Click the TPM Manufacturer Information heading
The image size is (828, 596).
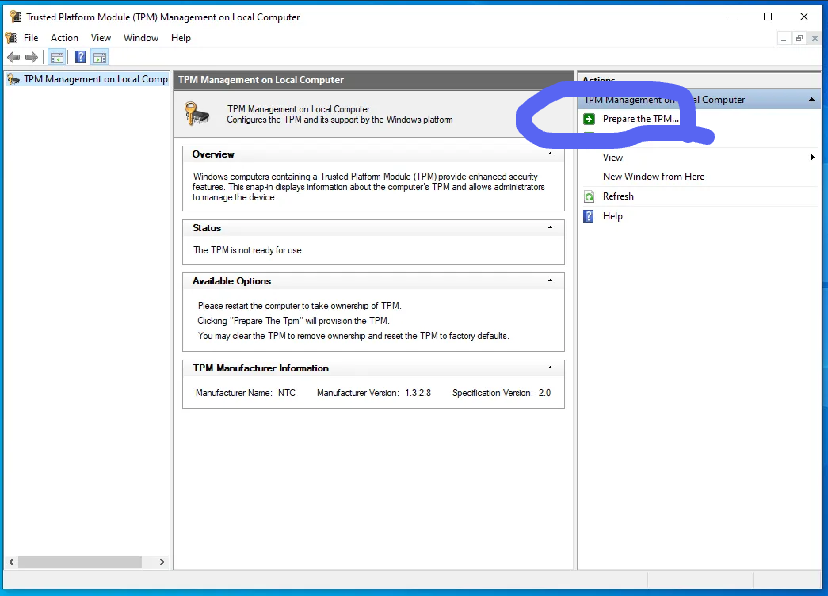[x=260, y=367]
